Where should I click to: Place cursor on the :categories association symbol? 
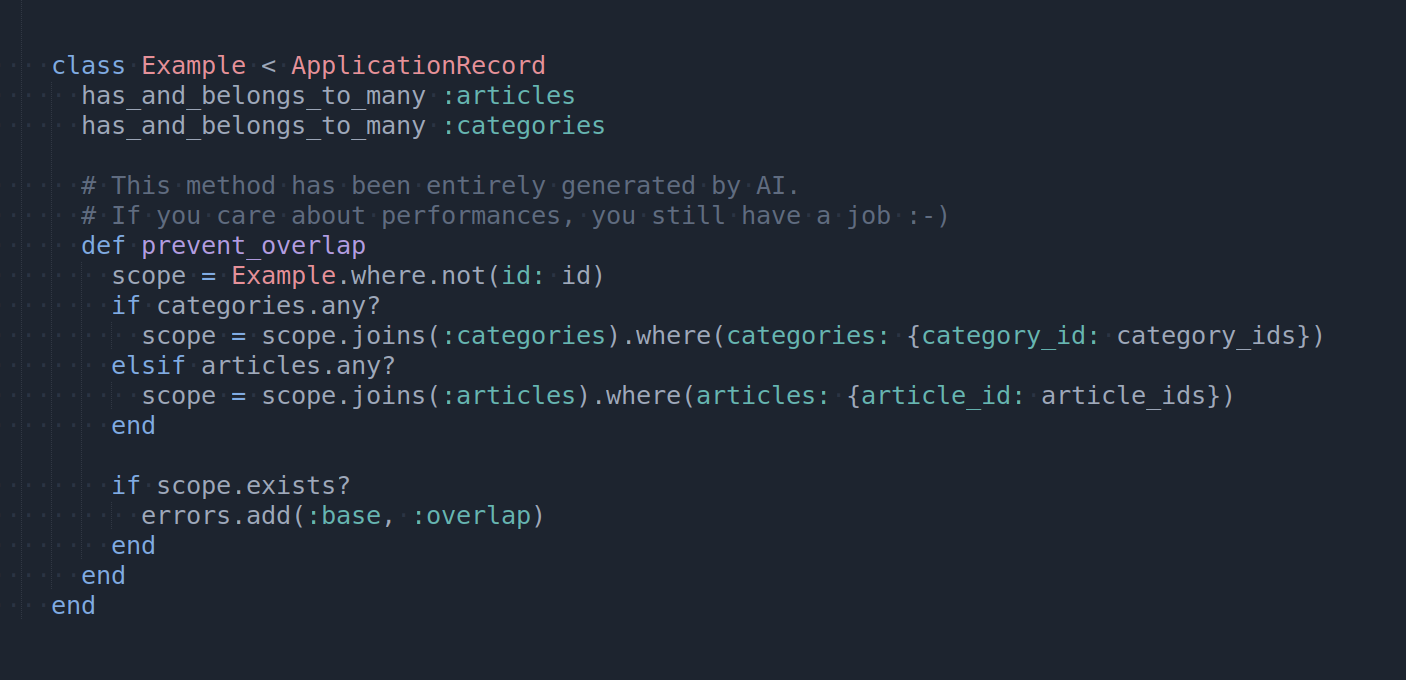[524, 126]
